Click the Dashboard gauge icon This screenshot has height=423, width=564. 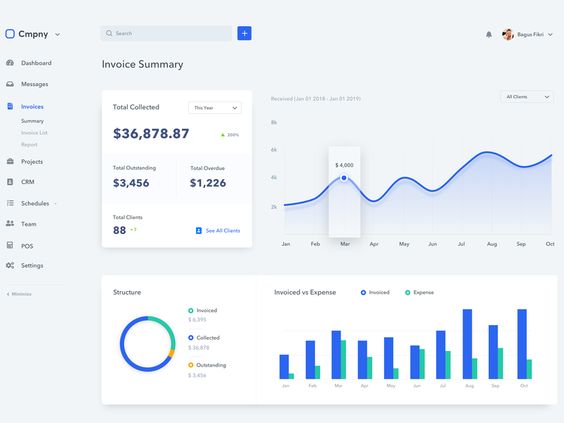10,63
